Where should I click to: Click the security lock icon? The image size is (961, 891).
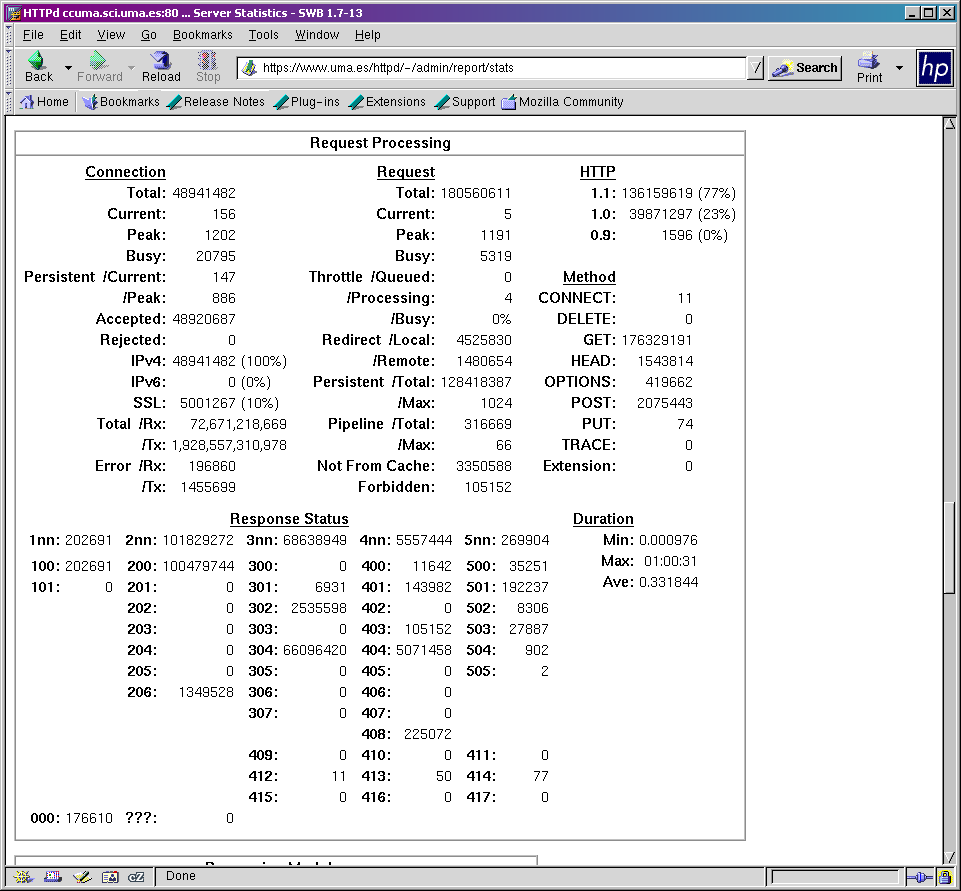[945, 878]
